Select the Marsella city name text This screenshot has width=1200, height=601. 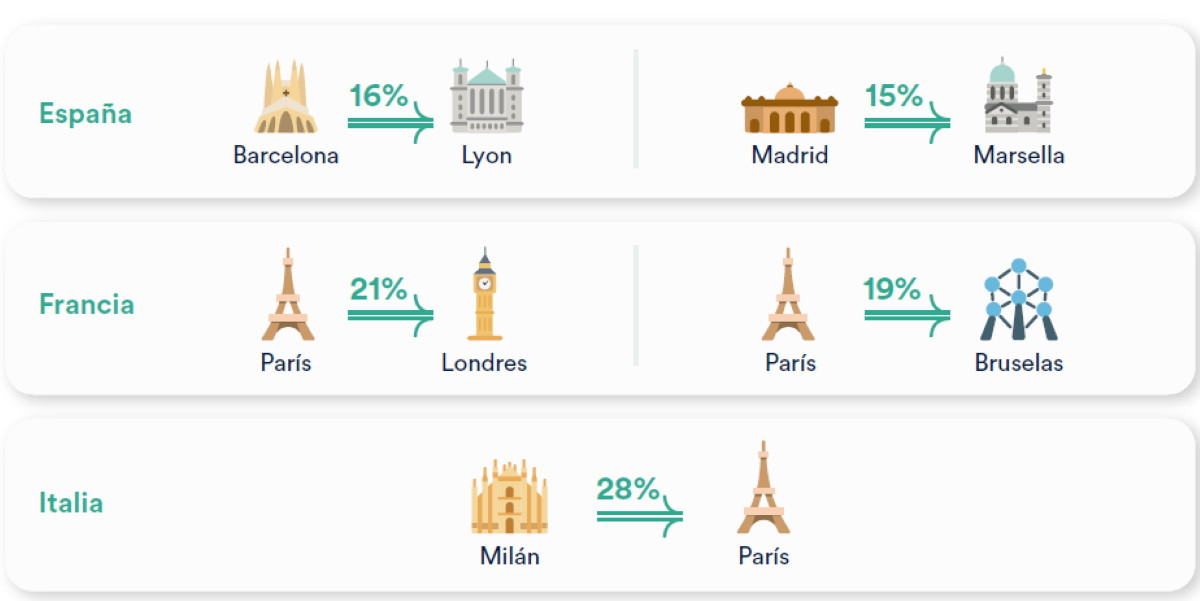click(x=1018, y=156)
